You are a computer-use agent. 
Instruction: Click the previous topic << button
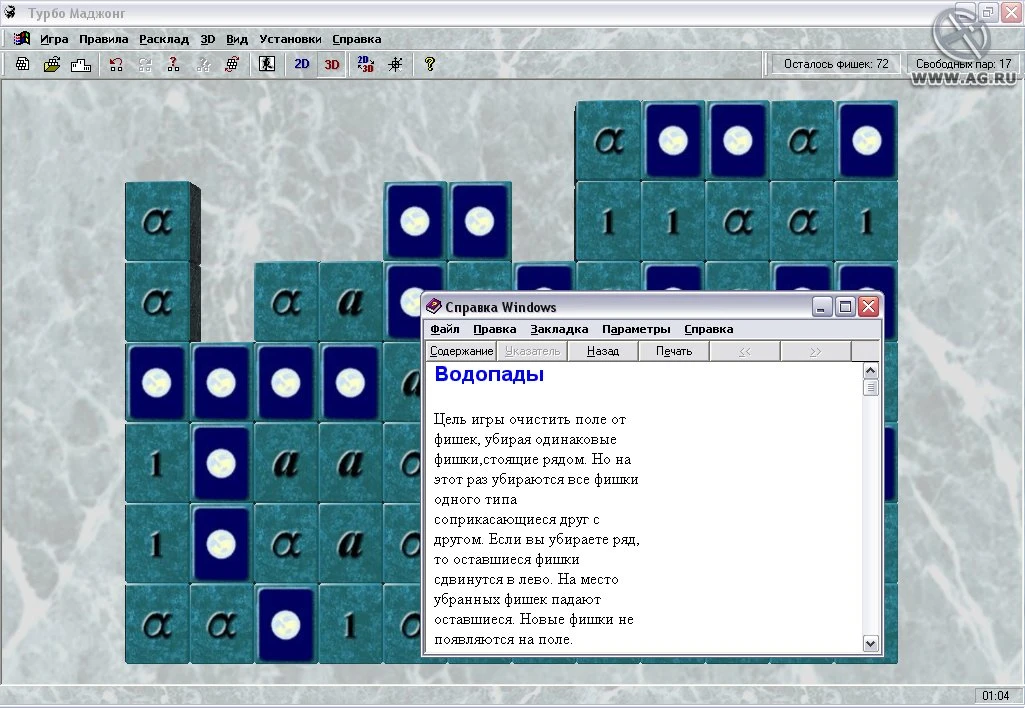click(x=745, y=351)
